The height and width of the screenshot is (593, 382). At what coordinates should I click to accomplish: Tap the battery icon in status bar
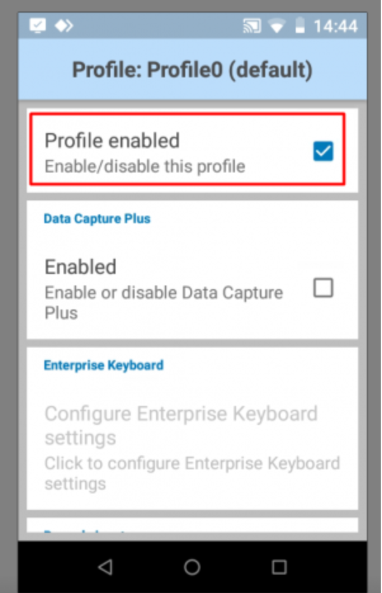[x=300, y=25]
